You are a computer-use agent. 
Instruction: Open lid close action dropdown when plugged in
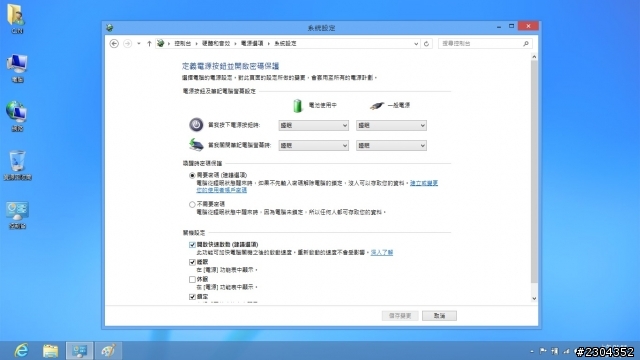[391, 145]
